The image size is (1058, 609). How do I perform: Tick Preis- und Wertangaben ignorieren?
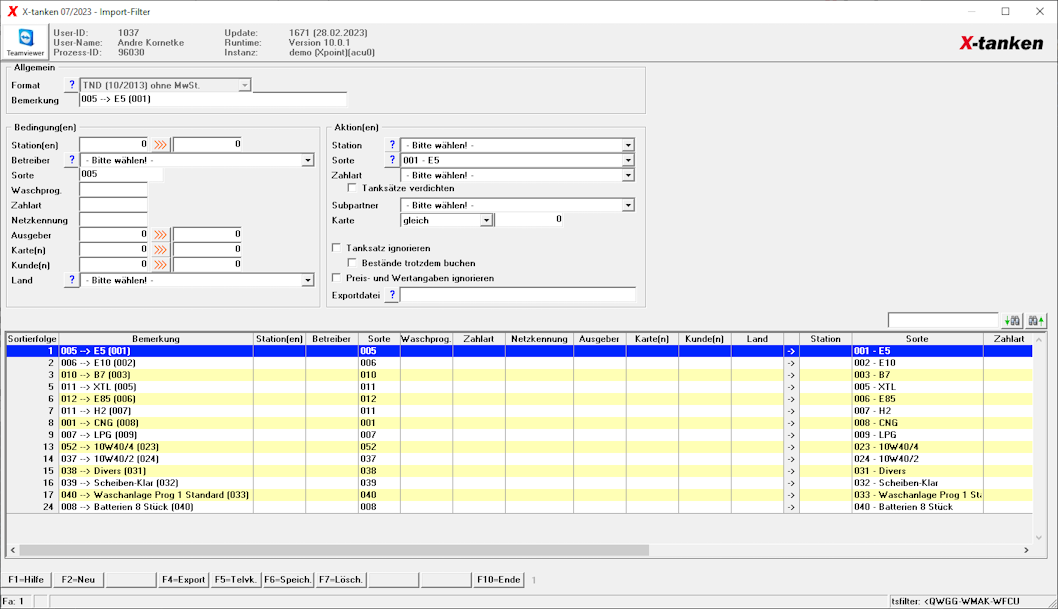click(x=336, y=278)
